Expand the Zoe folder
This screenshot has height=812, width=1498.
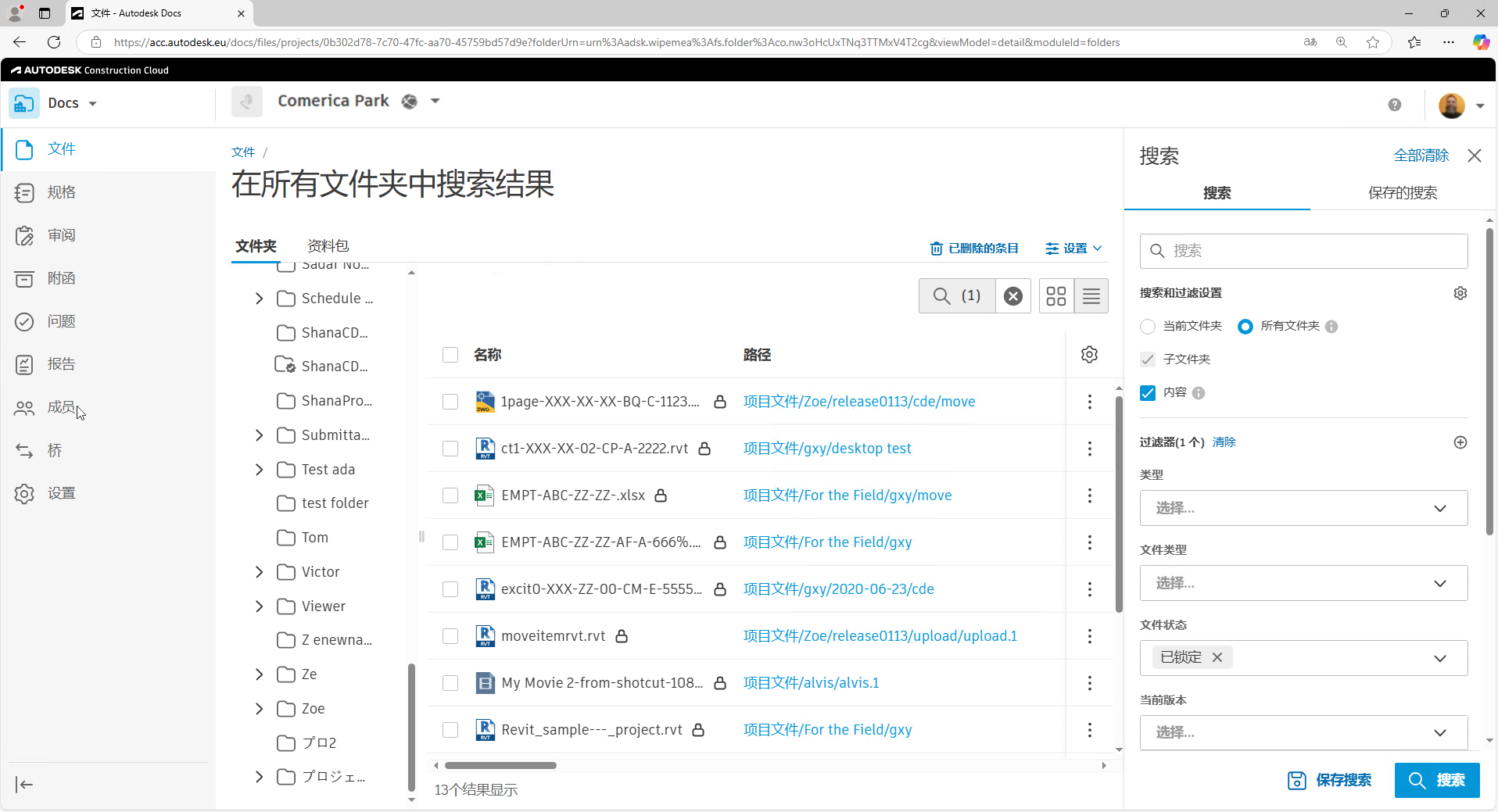260,709
